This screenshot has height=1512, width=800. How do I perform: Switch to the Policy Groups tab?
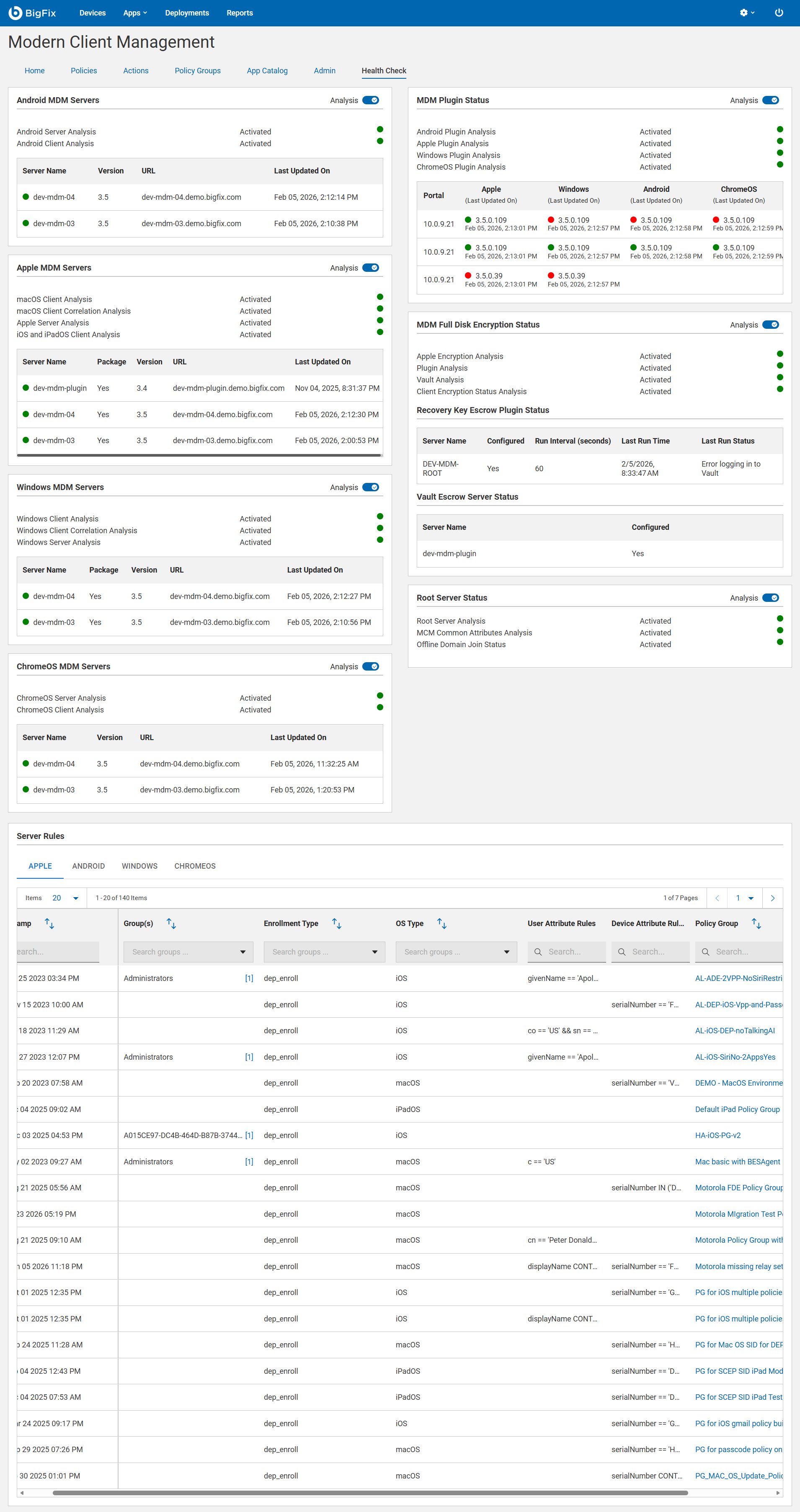(x=198, y=70)
